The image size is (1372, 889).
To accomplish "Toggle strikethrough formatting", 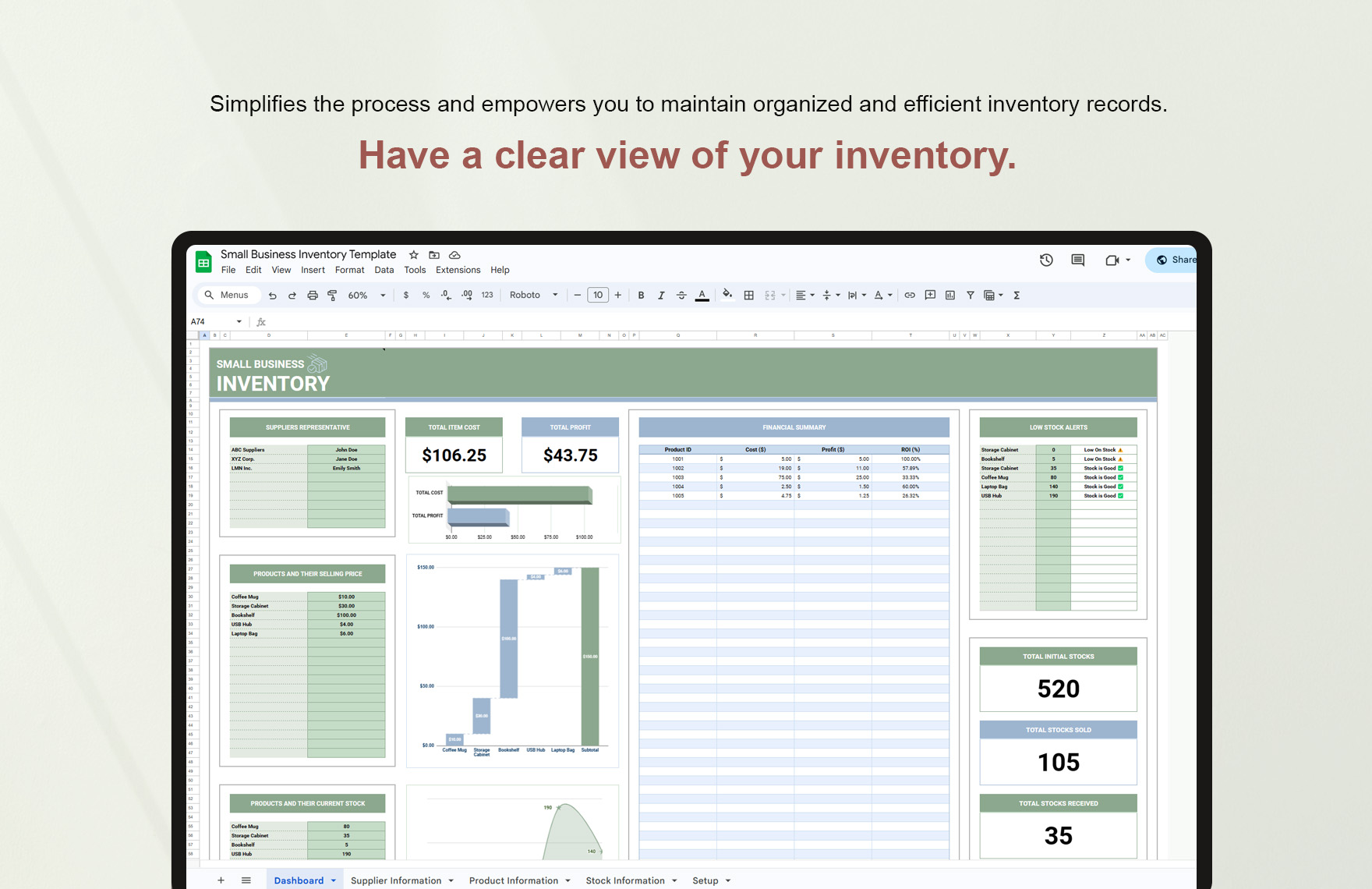I will click(x=681, y=295).
